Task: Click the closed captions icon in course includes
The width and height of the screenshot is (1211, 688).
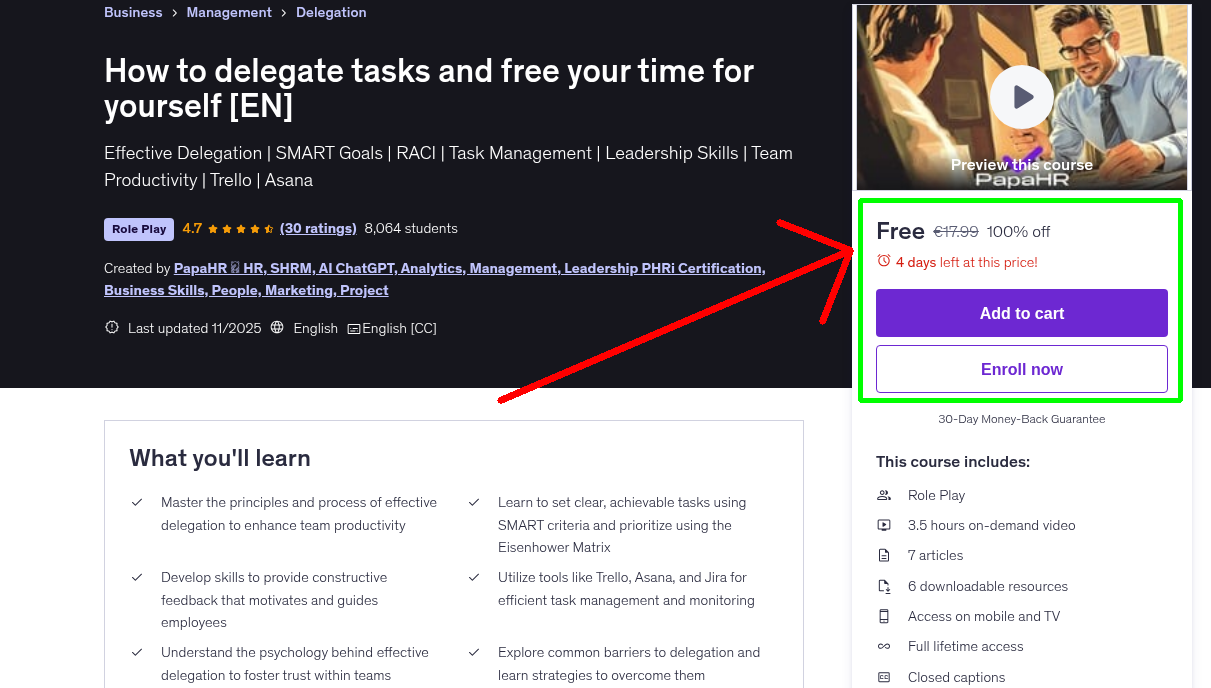Action: pyautogui.click(x=883, y=677)
